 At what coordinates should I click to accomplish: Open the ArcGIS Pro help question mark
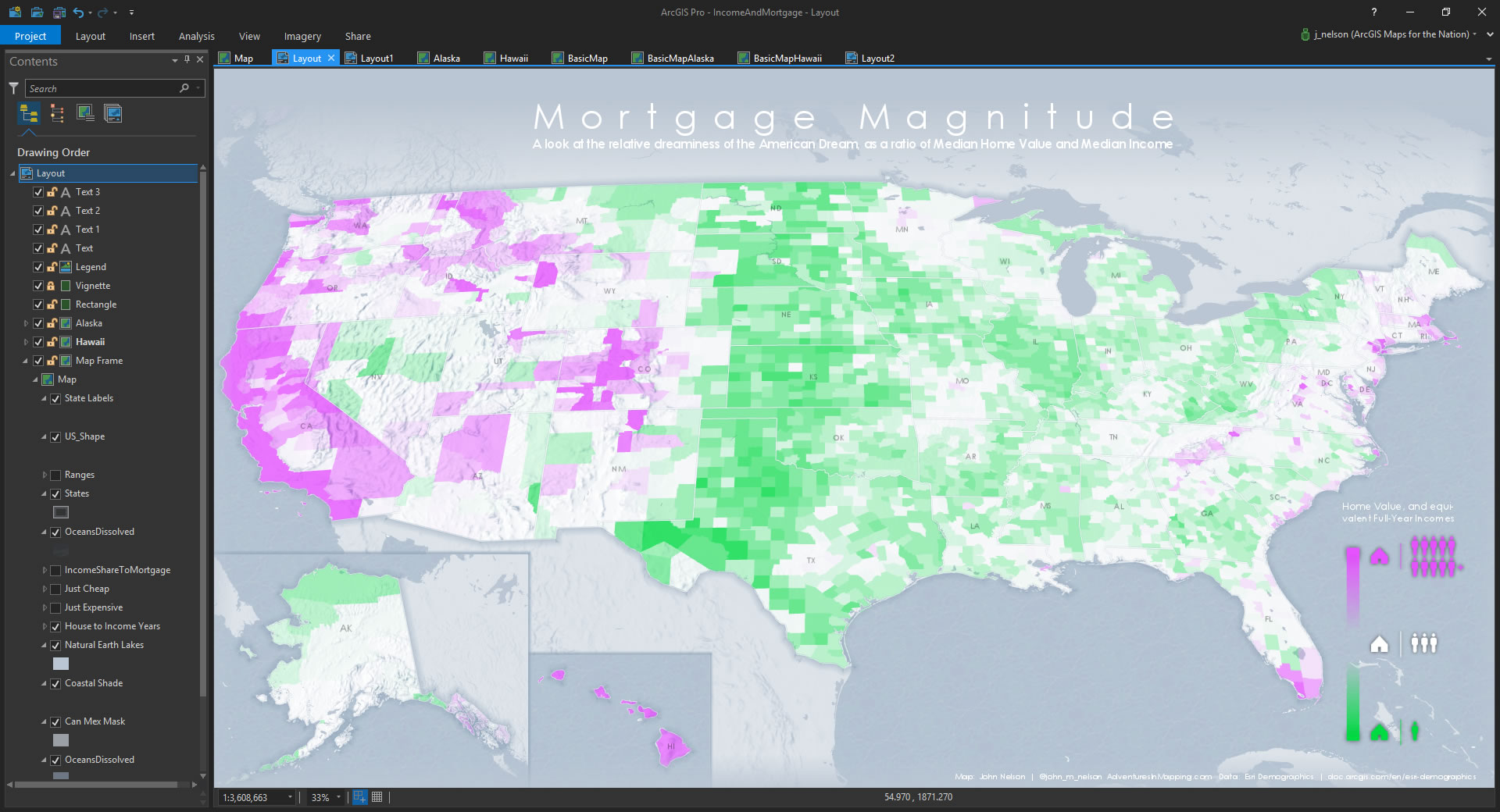[1374, 12]
